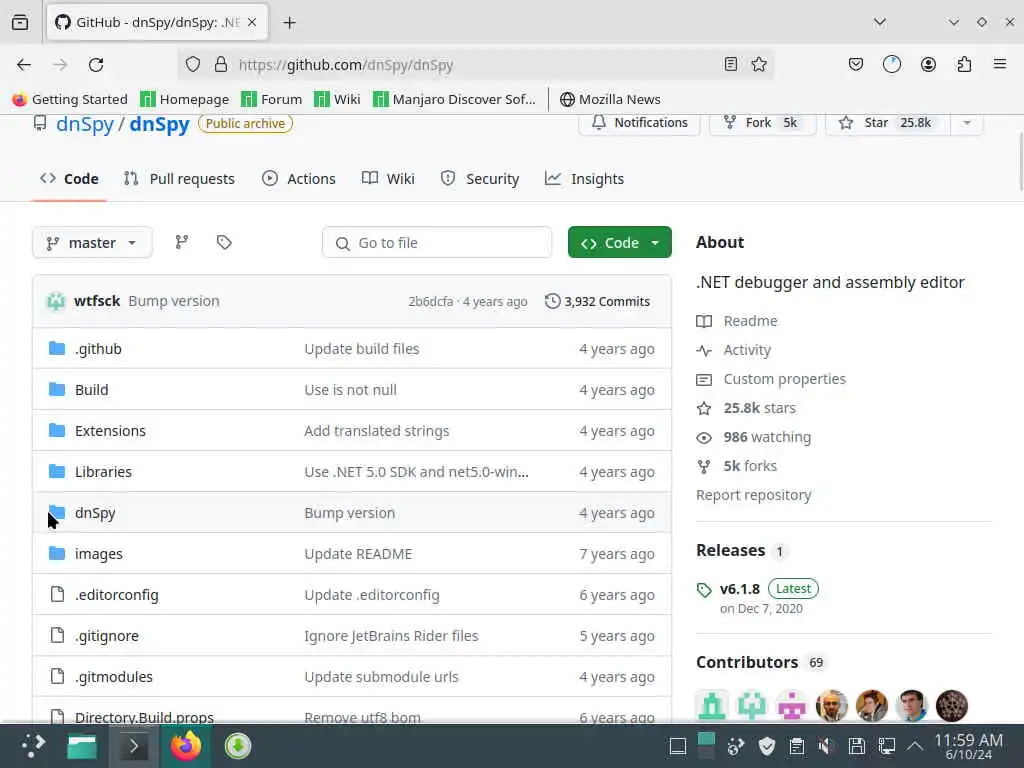Viewport: 1024px width, 768px height.
Task: Open the first contributor avatar
Action: coord(712,706)
